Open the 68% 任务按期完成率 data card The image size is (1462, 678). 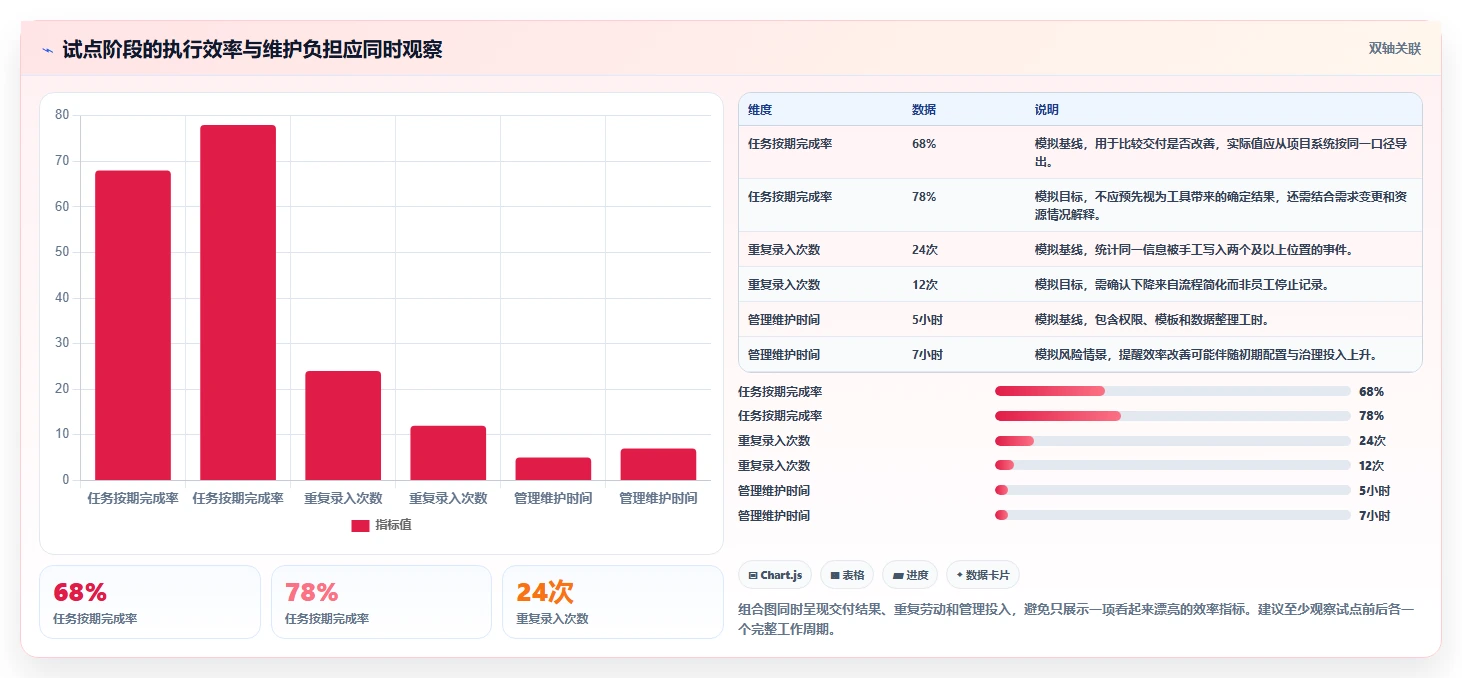[x=150, y=602]
